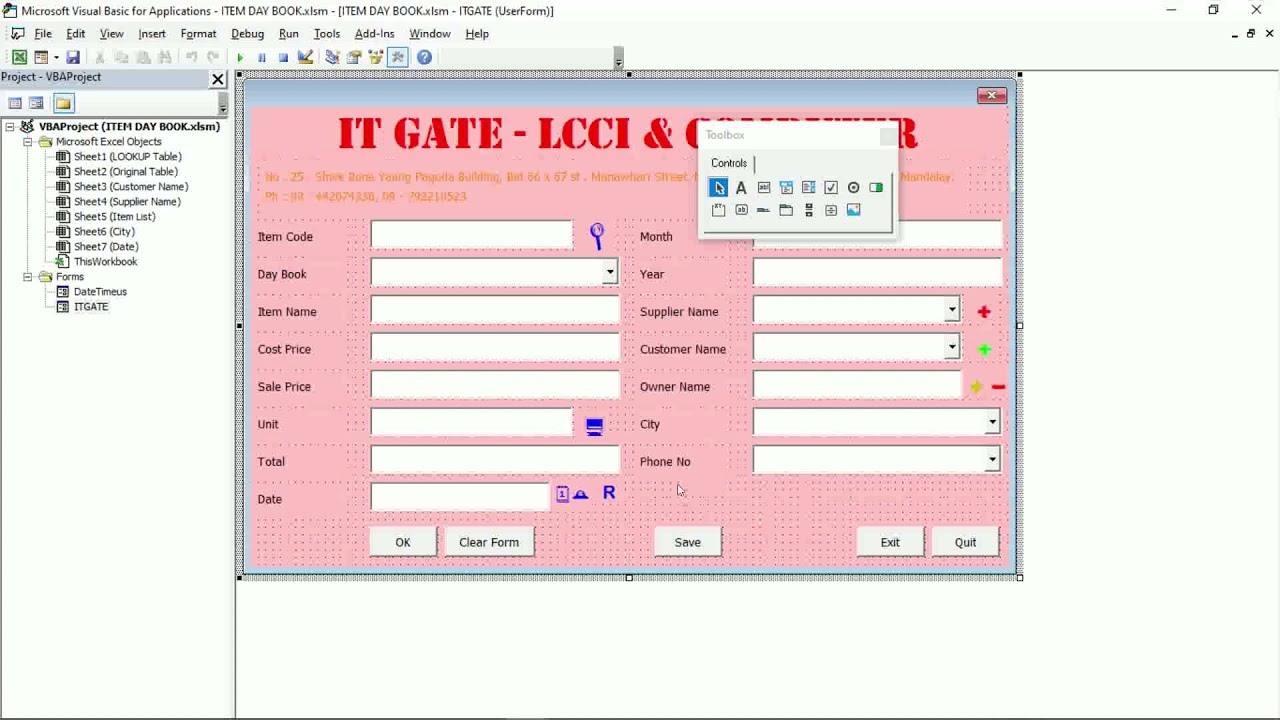Toggle Folders in the Project panel
Screen dimensions: 1280x720
point(63,103)
